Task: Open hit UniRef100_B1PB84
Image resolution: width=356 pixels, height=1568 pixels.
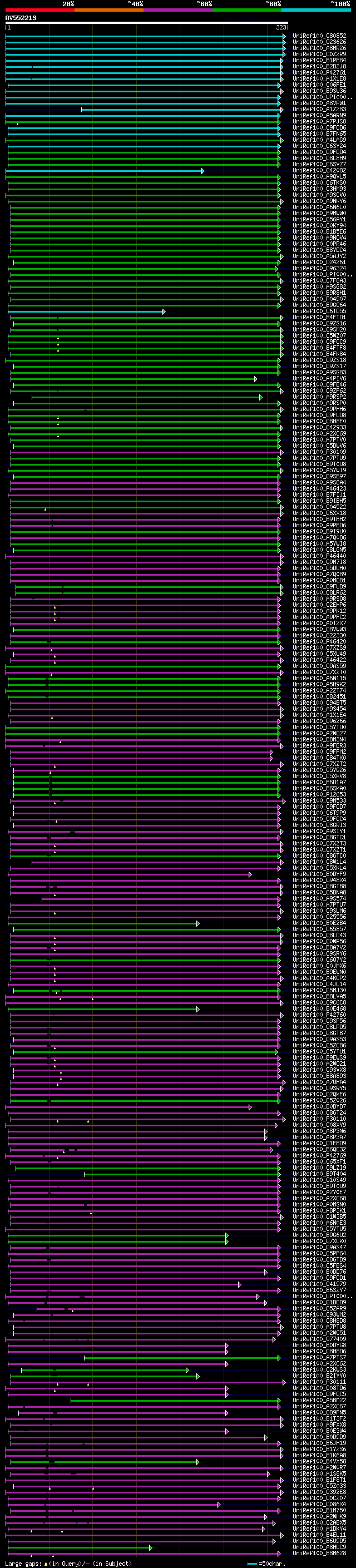Action: tap(319, 60)
